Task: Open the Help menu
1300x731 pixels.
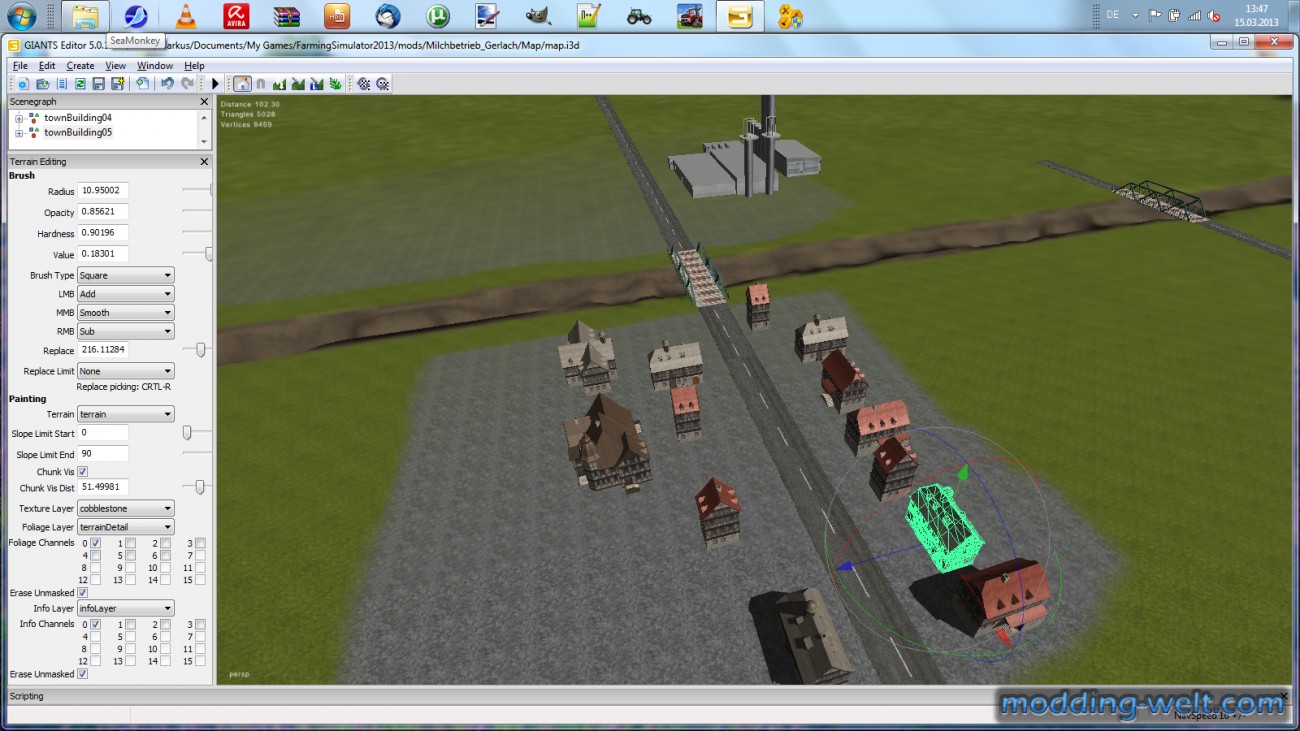Action: click(x=194, y=66)
